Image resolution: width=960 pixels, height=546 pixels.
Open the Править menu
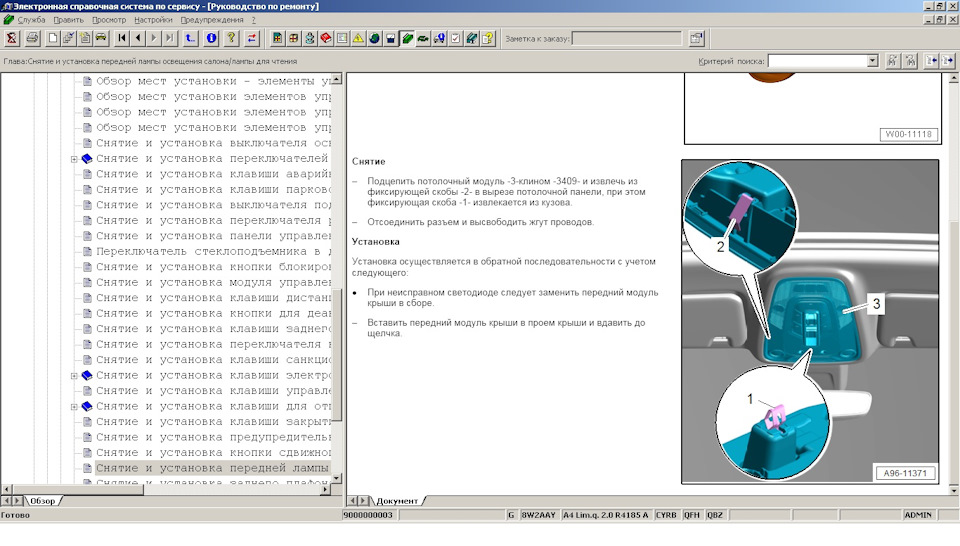coord(69,20)
